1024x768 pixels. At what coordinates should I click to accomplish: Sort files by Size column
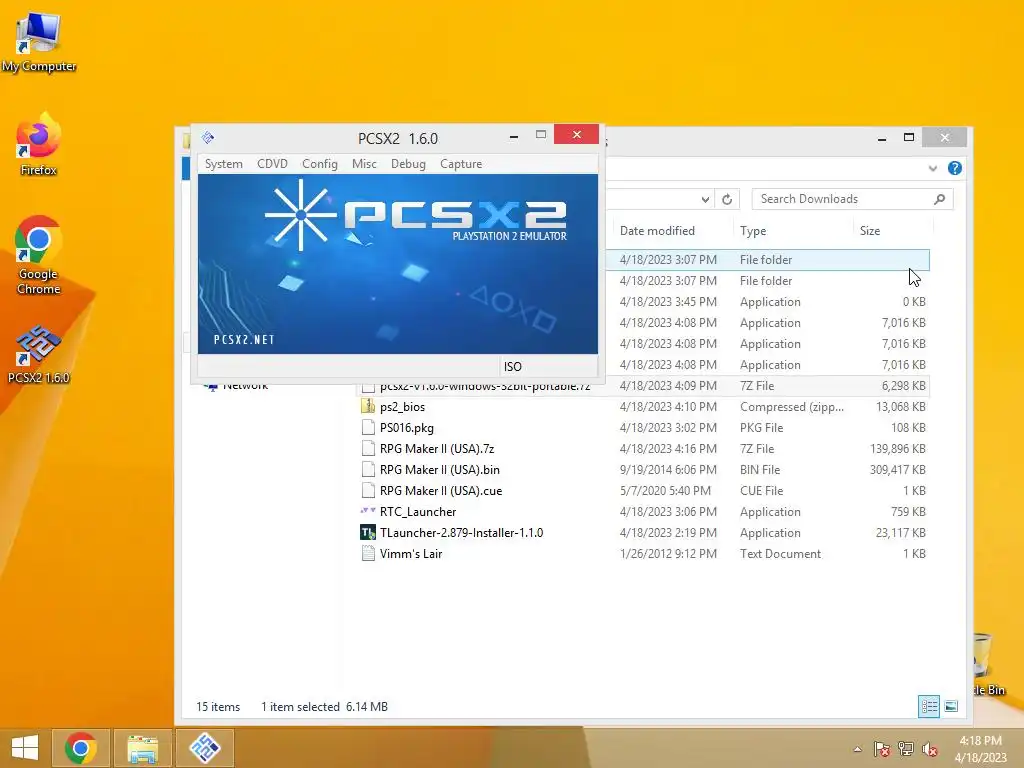tap(870, 231)
